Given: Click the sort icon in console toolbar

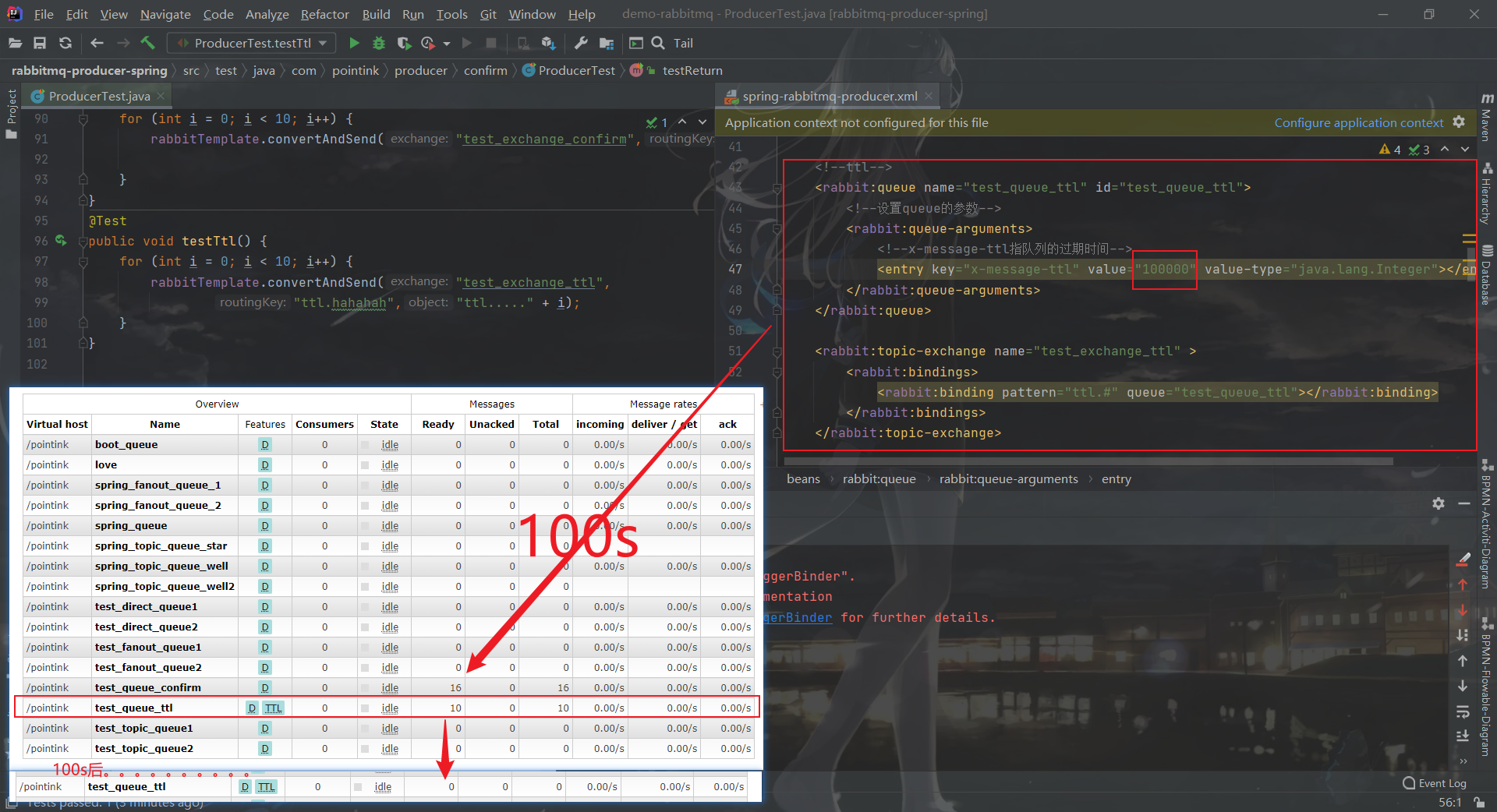Looking at the screenshot, I should coord(1463,635).
